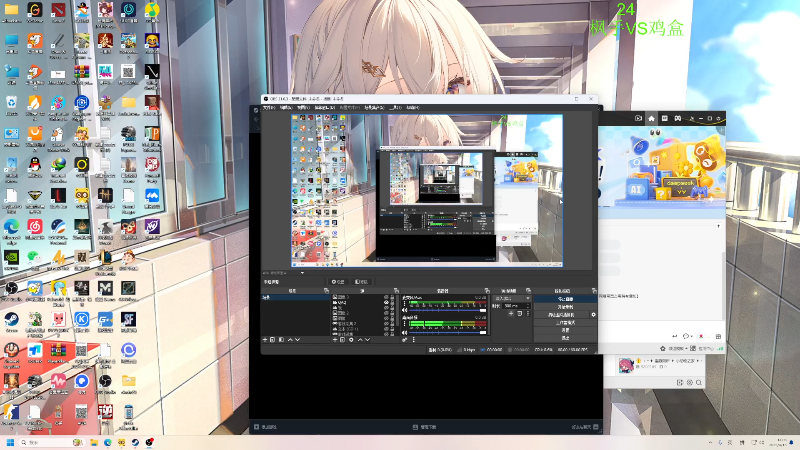Pop out the Audio Mixer dock icon
This screenshot has width=800, height=450.
pos(487,291)
